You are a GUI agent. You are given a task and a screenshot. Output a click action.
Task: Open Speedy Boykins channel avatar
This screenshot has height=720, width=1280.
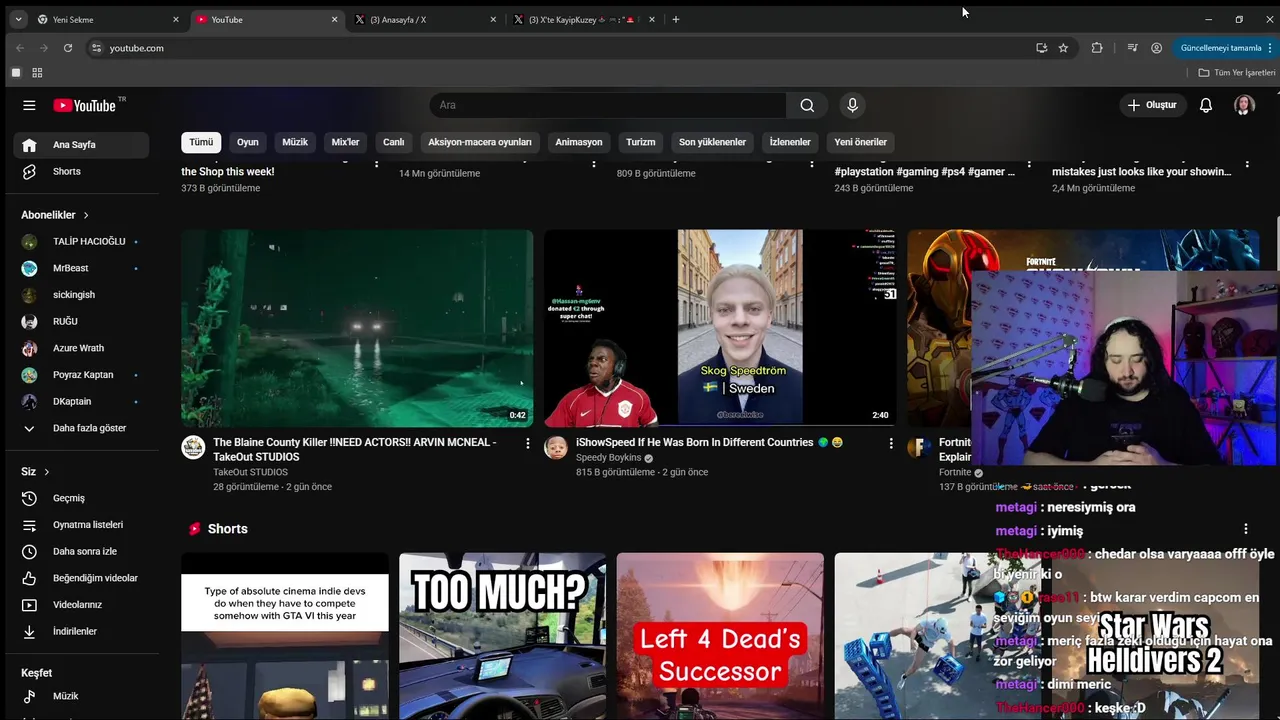click(556, 447)
